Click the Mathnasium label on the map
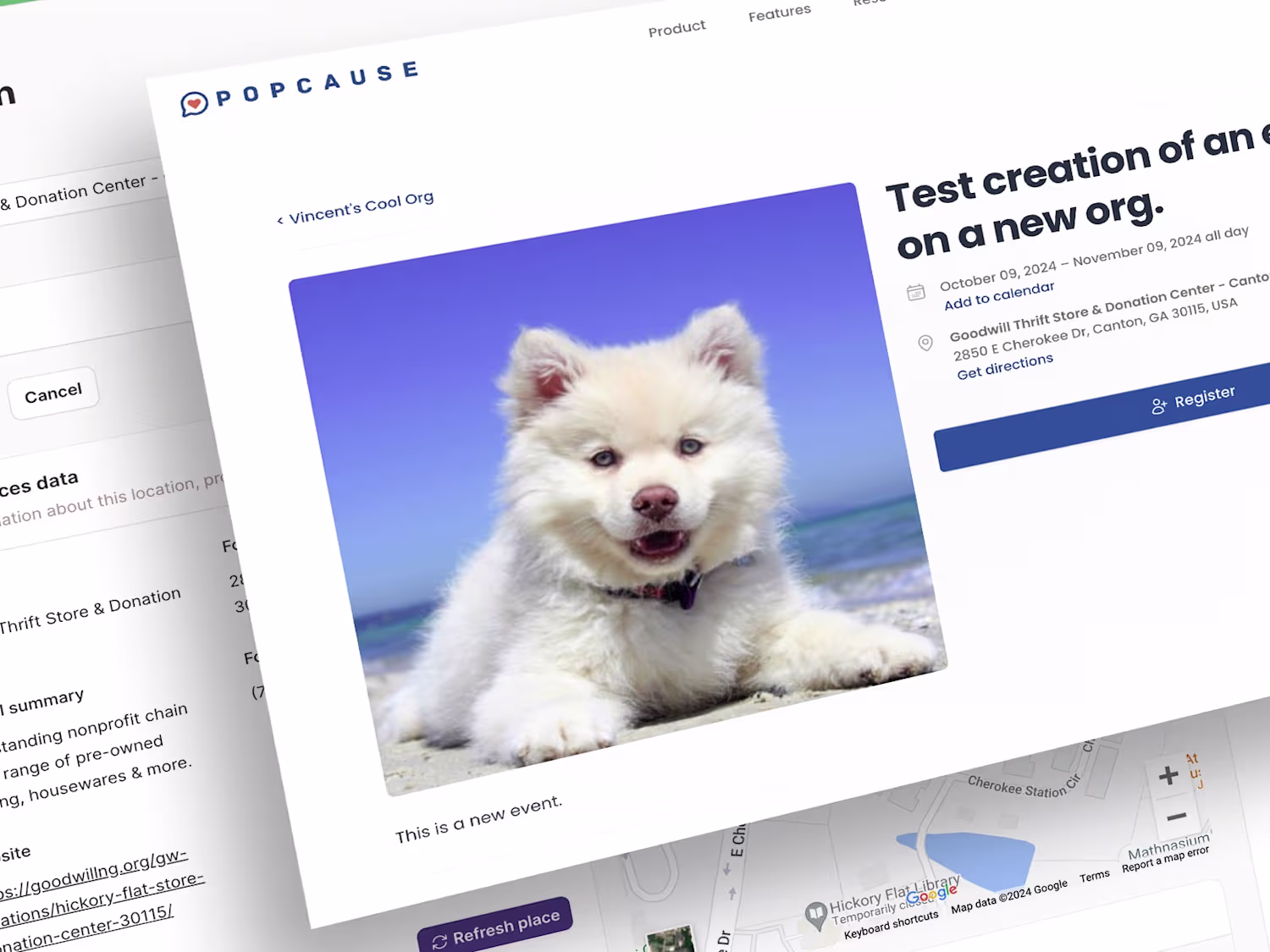Screen dimensions: 1270x952 tap(1169, 847)
